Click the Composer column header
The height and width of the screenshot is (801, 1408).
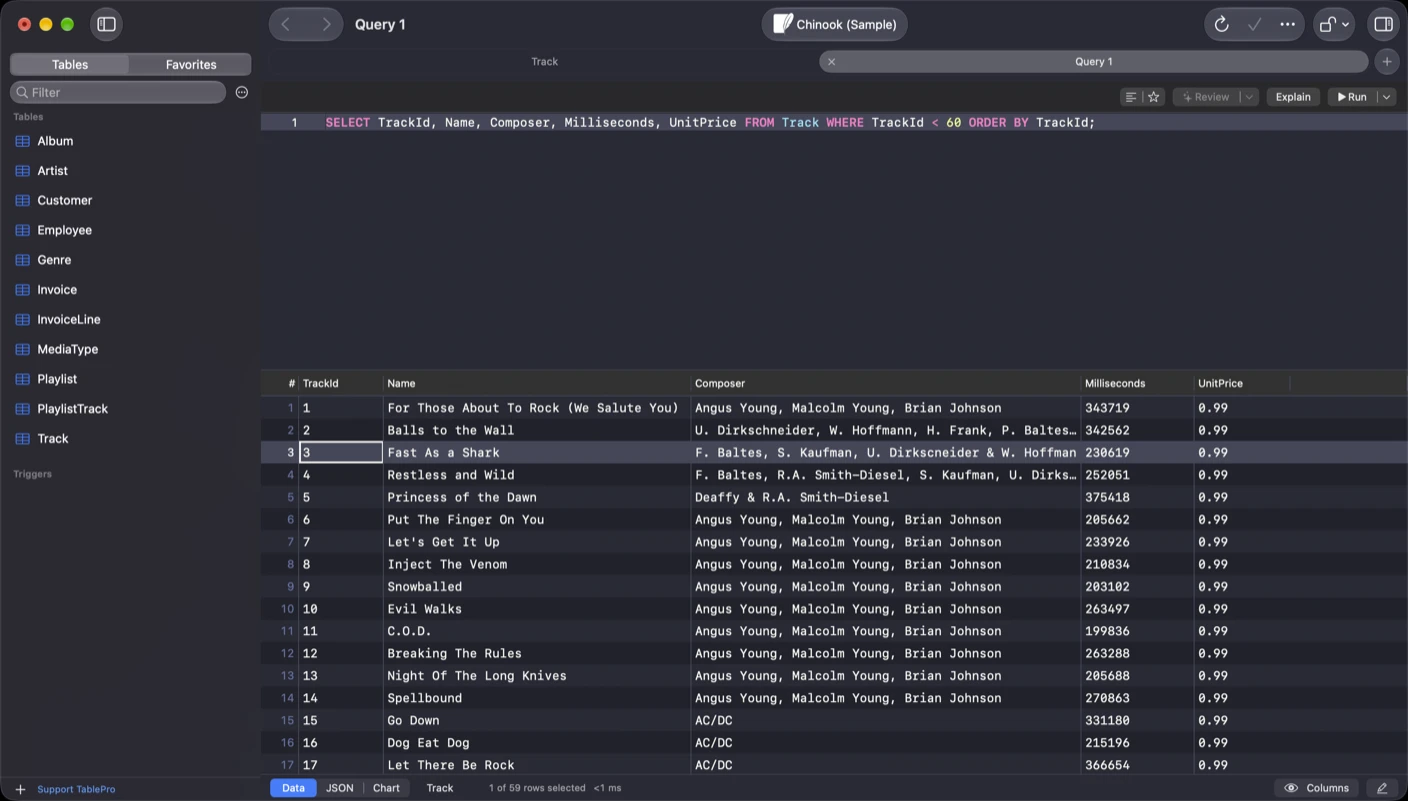click(885, 383)
